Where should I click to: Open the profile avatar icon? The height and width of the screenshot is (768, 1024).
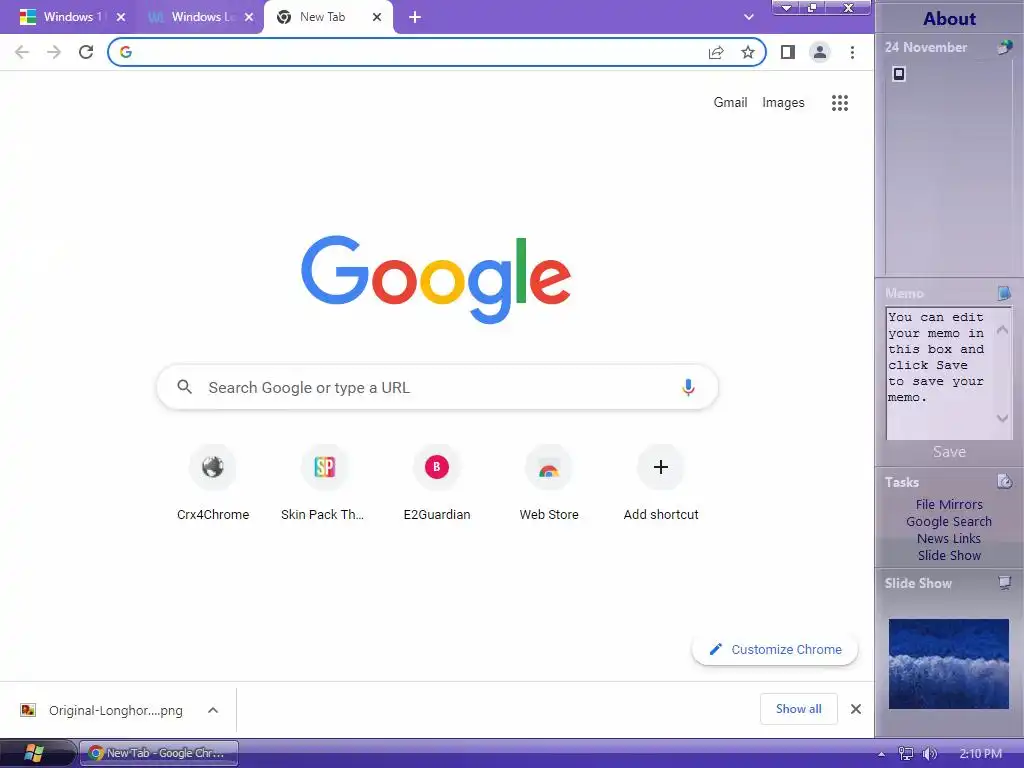tap(820, 52)
